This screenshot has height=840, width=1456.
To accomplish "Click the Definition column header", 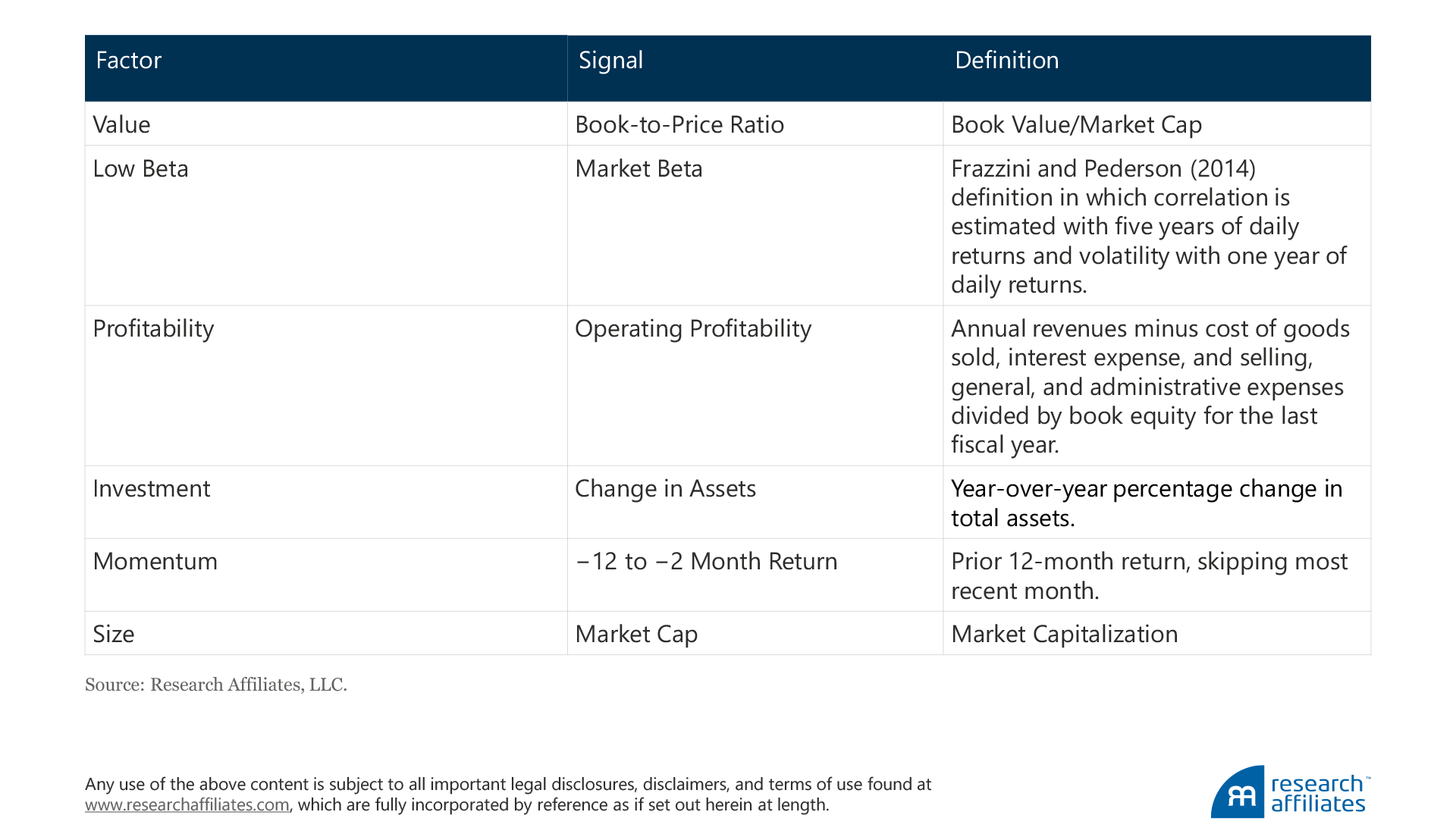I will [x=1006, y=61].
